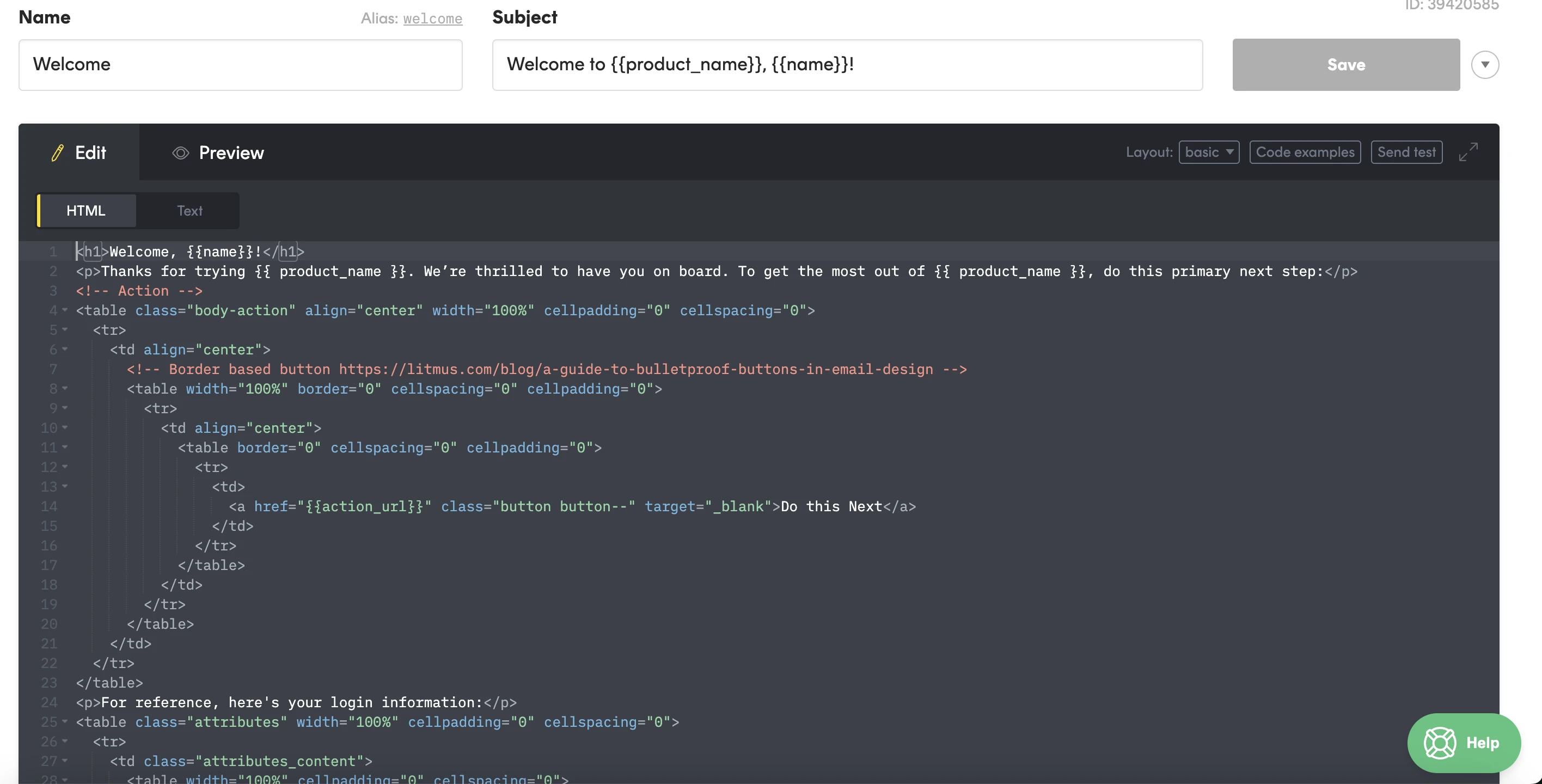
Task: Collapse the code fold at line 8
Action: point(65,388)
